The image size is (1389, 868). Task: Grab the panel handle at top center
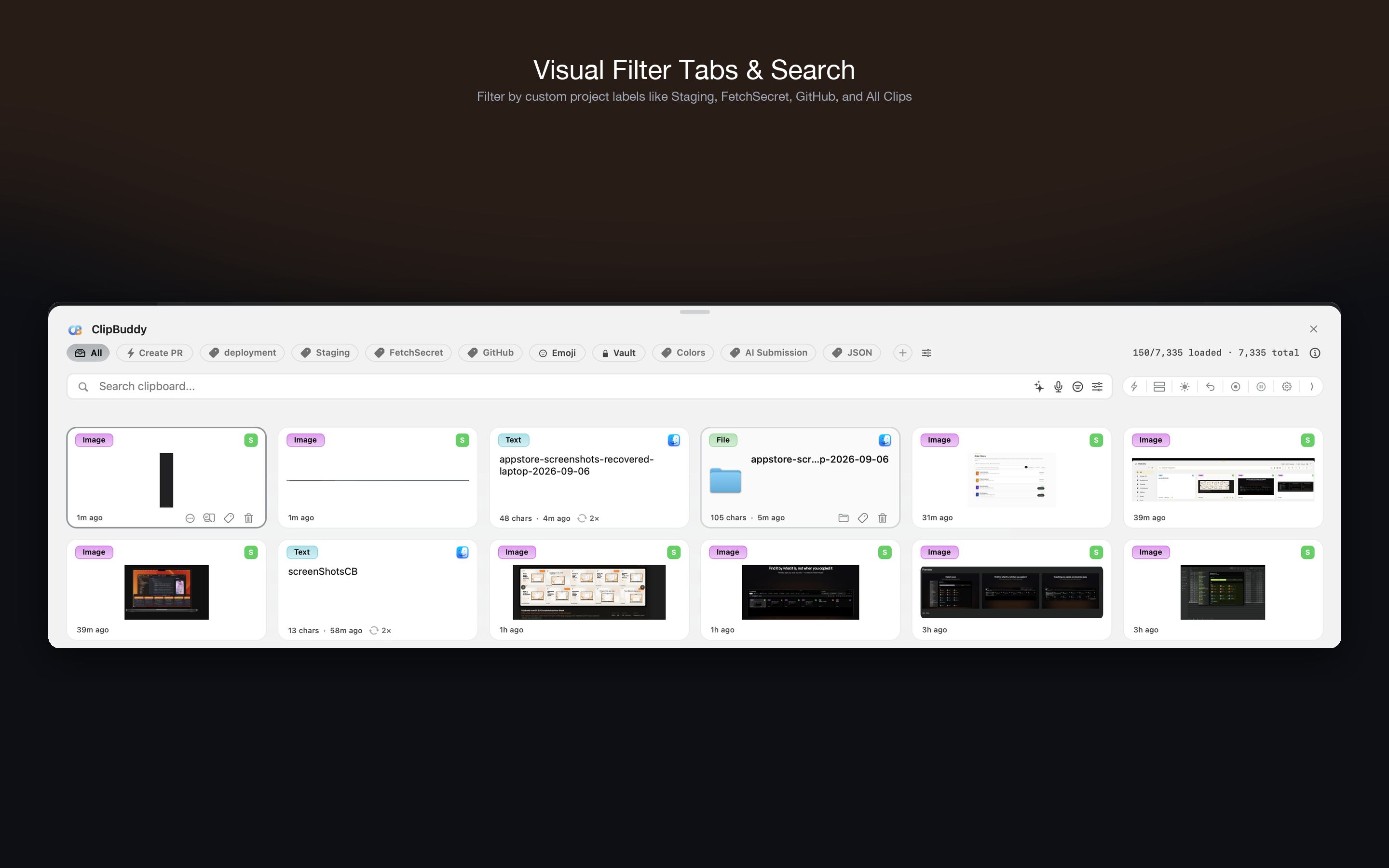point(694,312)
